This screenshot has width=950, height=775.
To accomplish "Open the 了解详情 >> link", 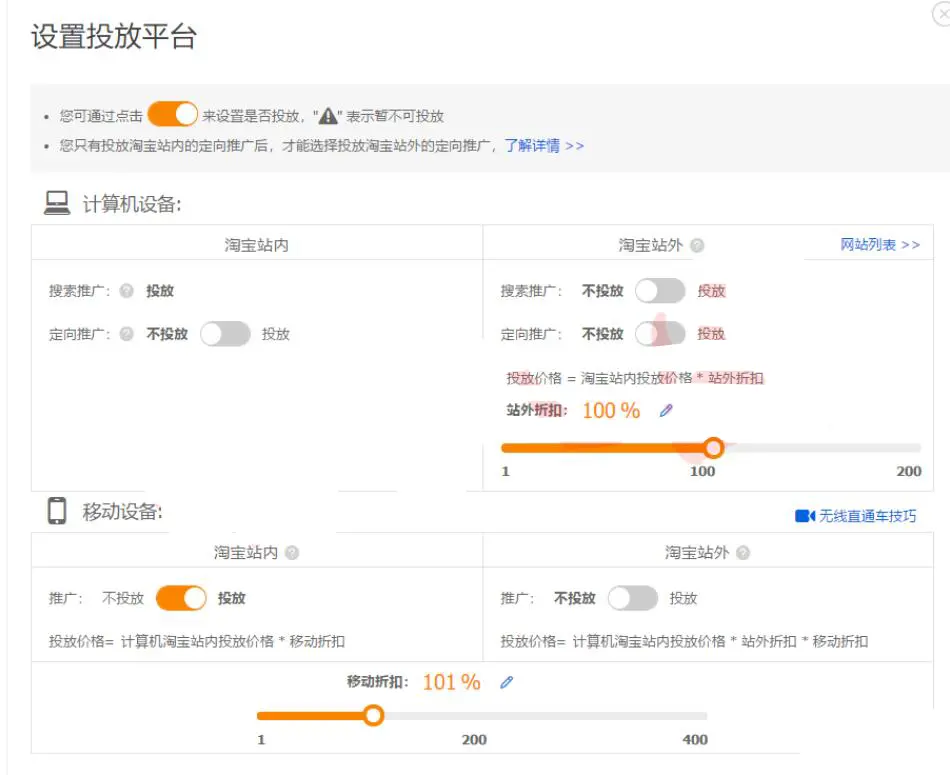I will click(544, 145).
